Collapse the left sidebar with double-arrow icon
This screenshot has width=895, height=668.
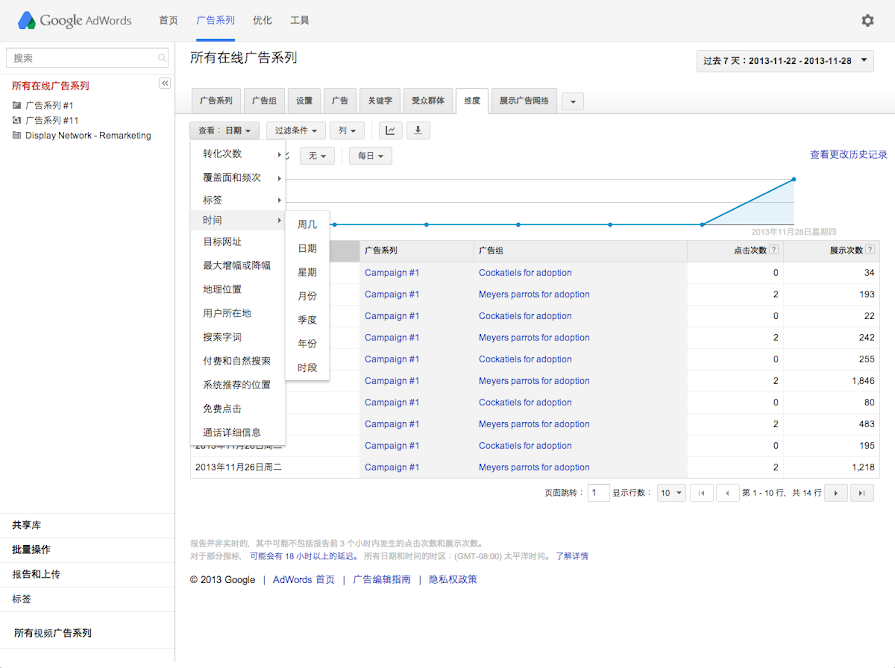pyautogui.click(x=165, y=83)
